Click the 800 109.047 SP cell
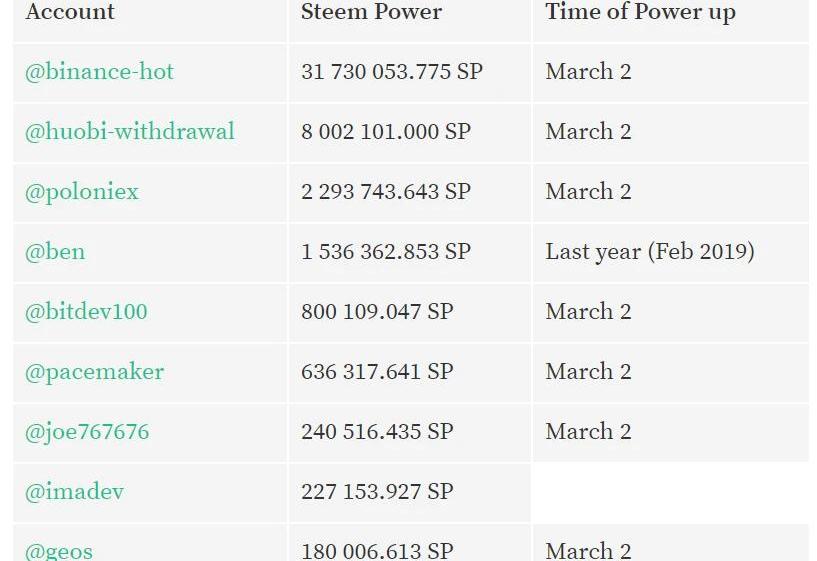 [376, 312]
